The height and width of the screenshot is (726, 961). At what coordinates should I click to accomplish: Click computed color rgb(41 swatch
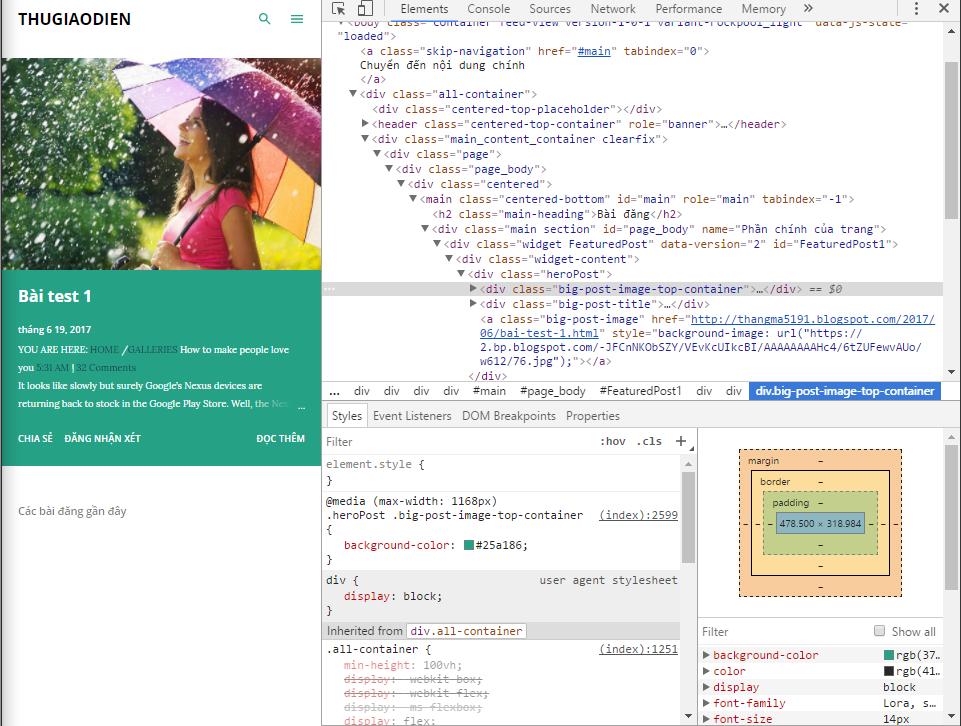click(x=889, y=671)
